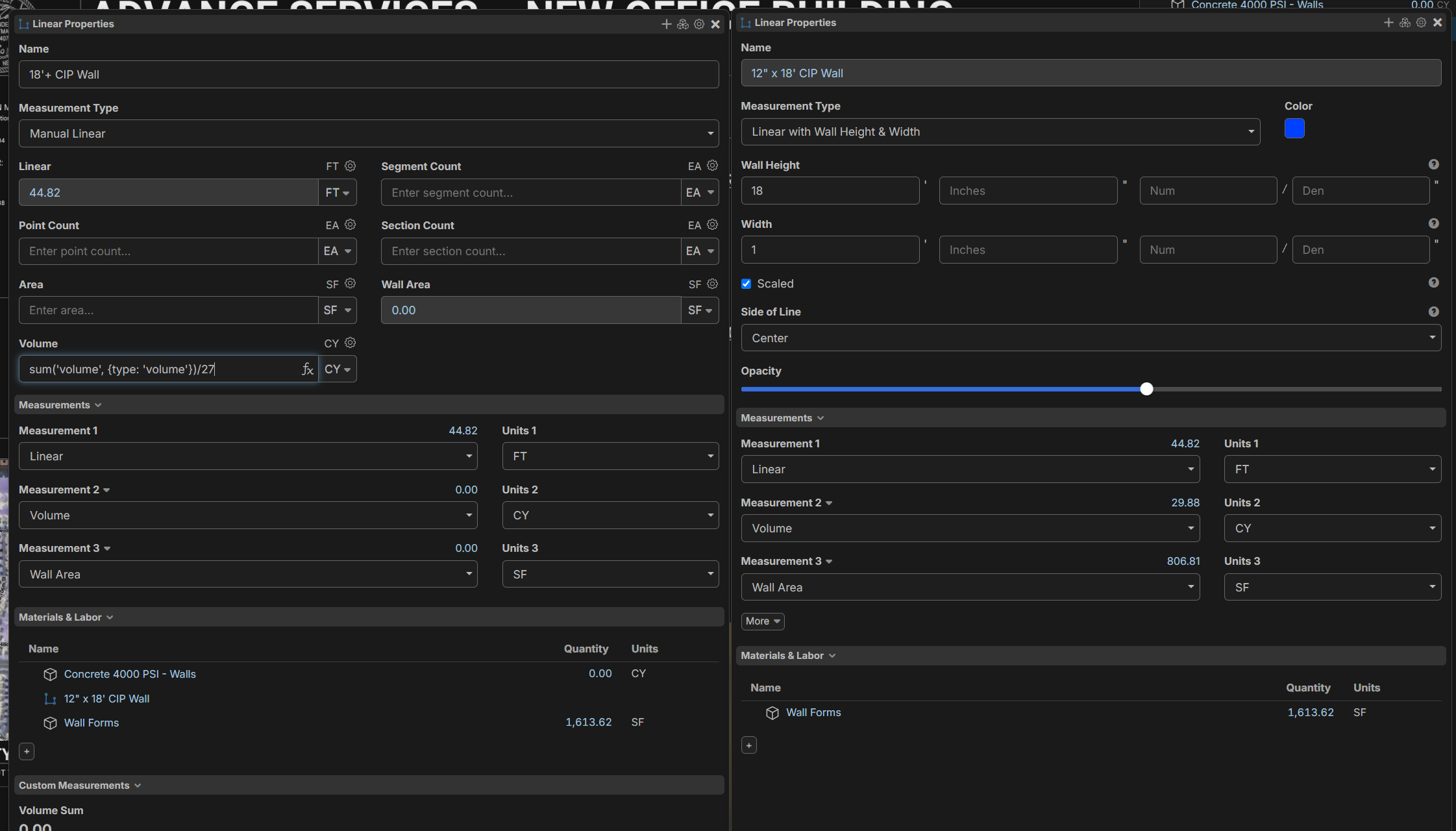Viewport: 1456px width, 831px height.
Task: Open the Side of Line Center dropdown
Action: click(1091, 338)
